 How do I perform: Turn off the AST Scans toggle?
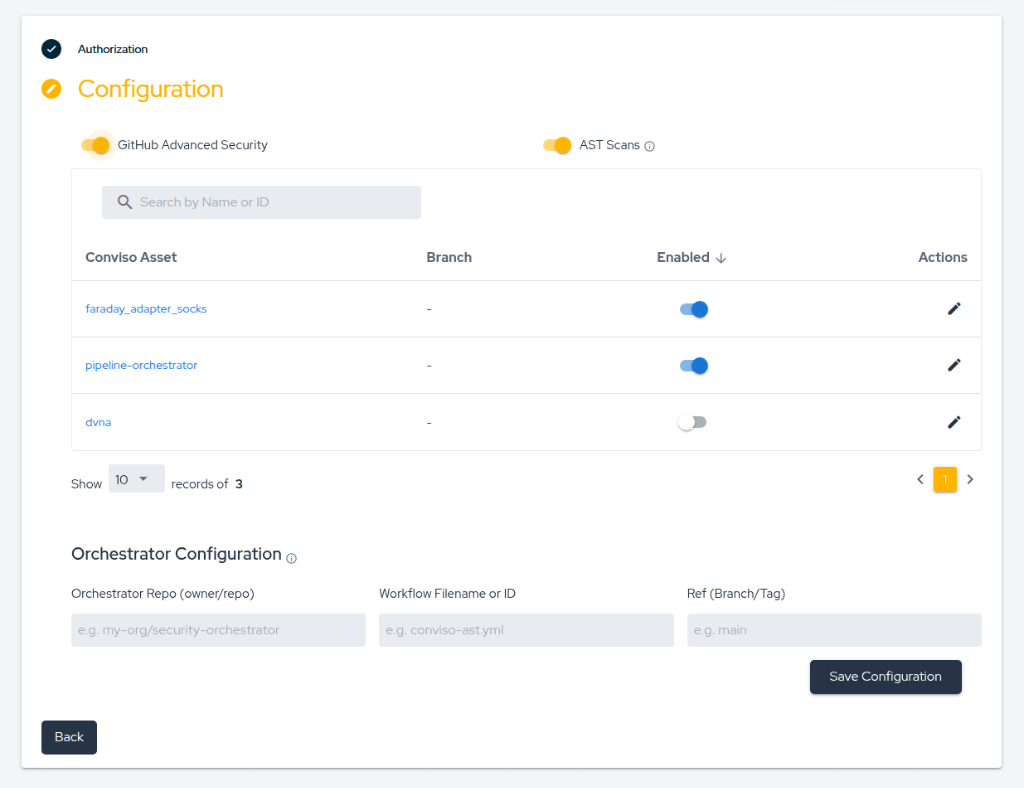point(556,145)
